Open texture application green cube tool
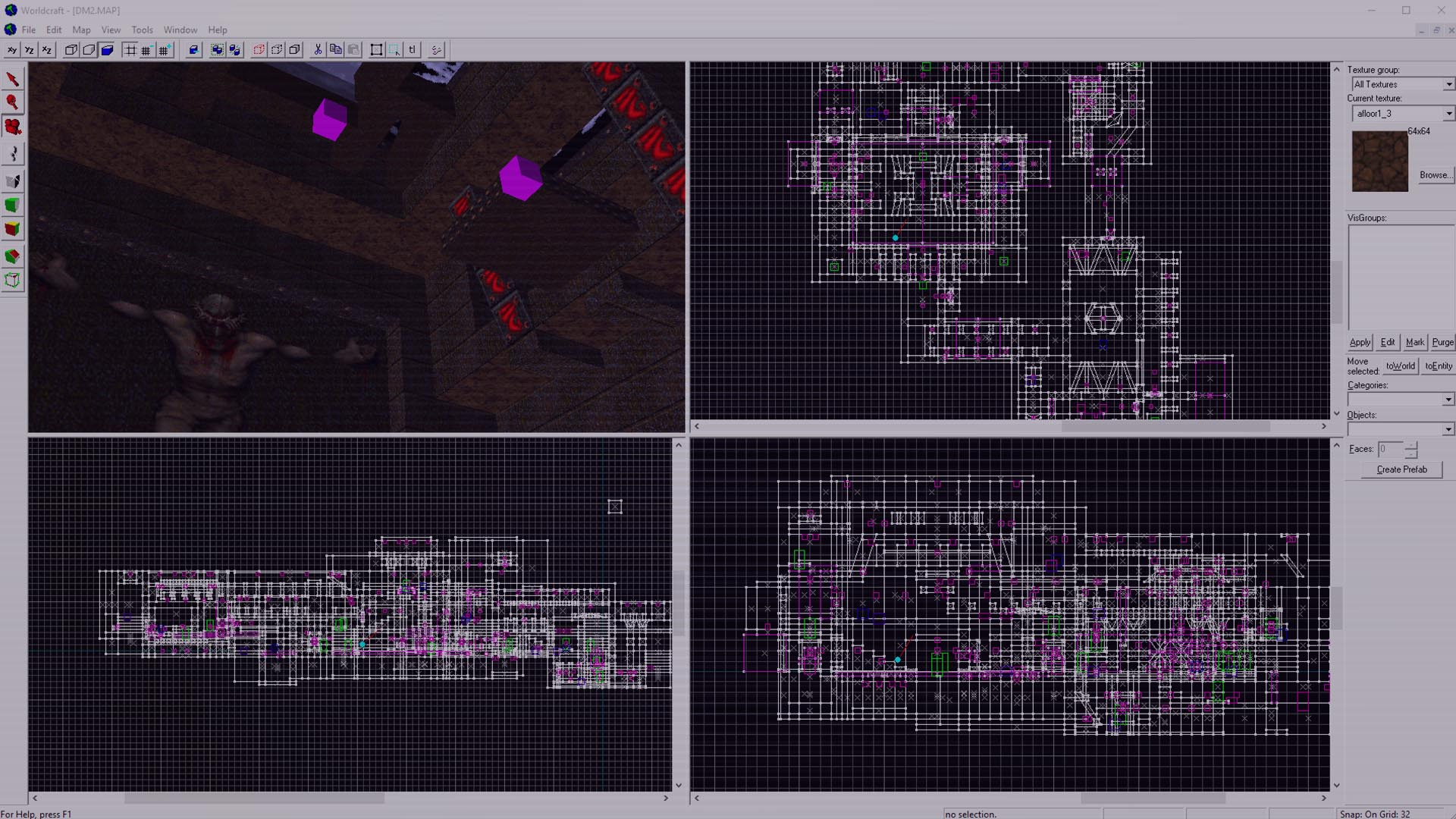Viewport: 1456px width, 819px height. [x=13, y=205]
